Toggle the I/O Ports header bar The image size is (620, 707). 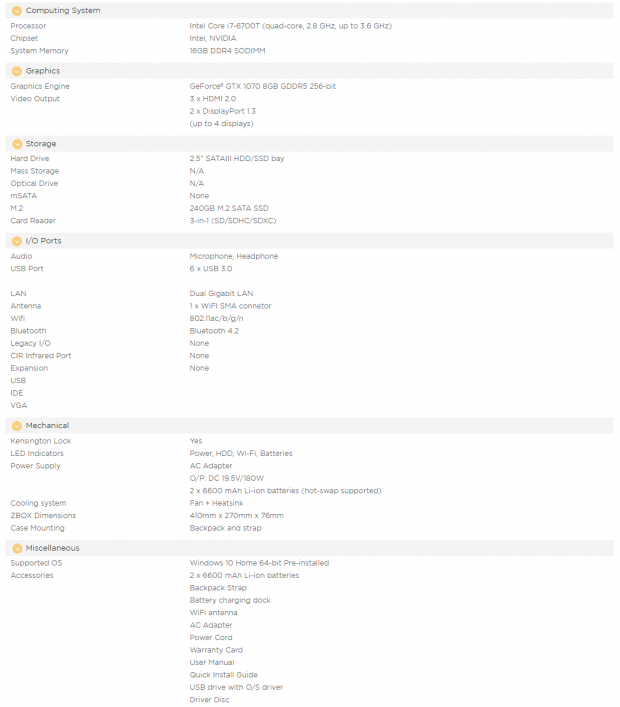[x=309, y=241]
